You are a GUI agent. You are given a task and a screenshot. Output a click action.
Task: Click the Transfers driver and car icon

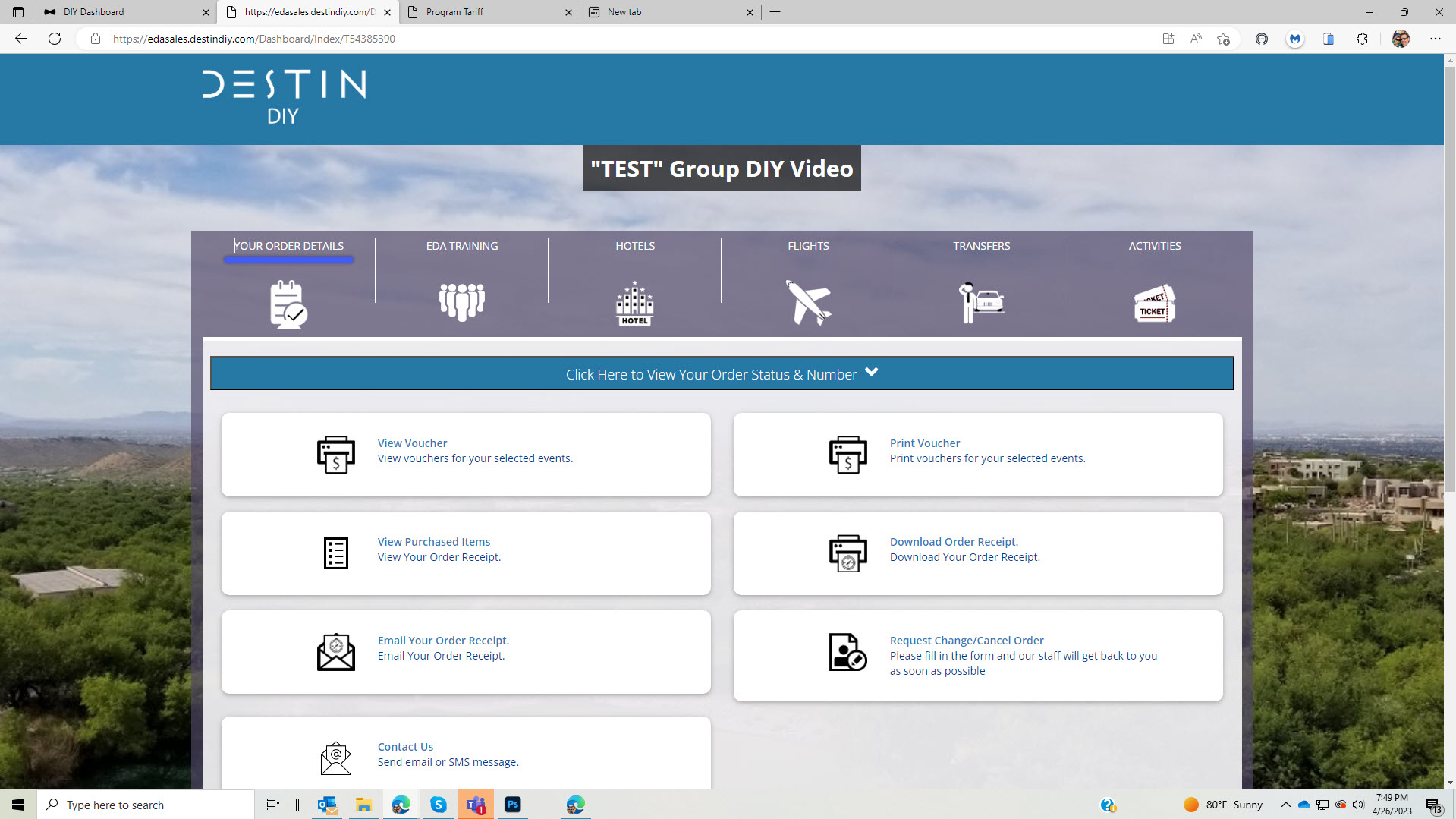pos(981,302)
